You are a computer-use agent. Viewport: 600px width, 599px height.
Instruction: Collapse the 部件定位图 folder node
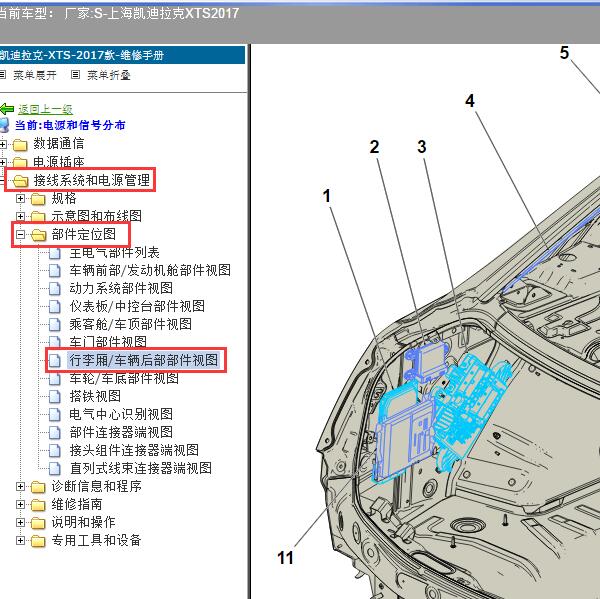(20, 234)
